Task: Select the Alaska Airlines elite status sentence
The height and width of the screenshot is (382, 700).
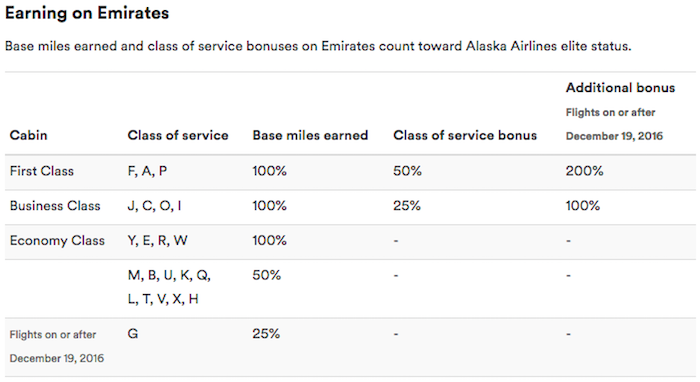Action: click(318, 46)
